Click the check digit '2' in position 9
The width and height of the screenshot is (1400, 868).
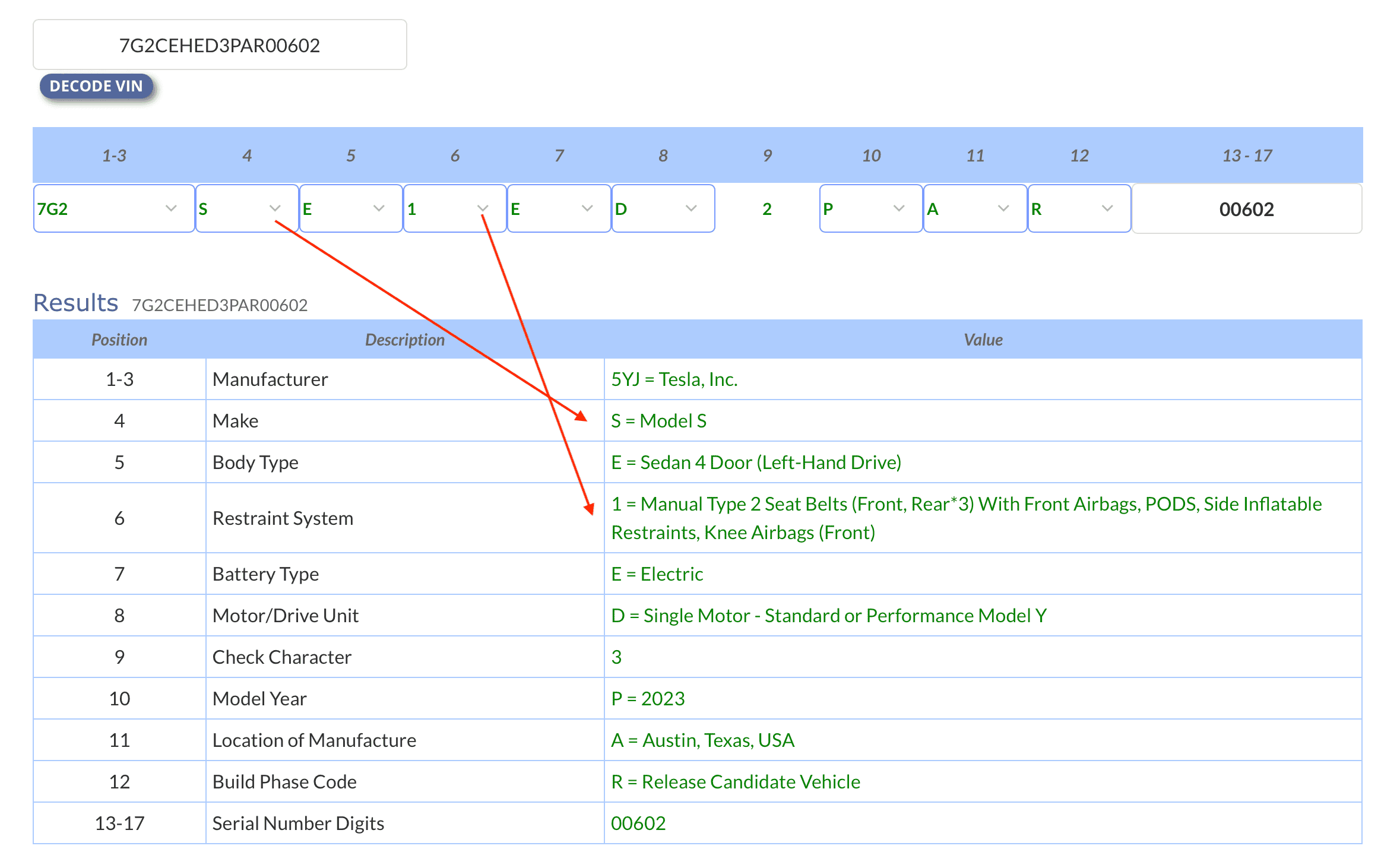767,209
